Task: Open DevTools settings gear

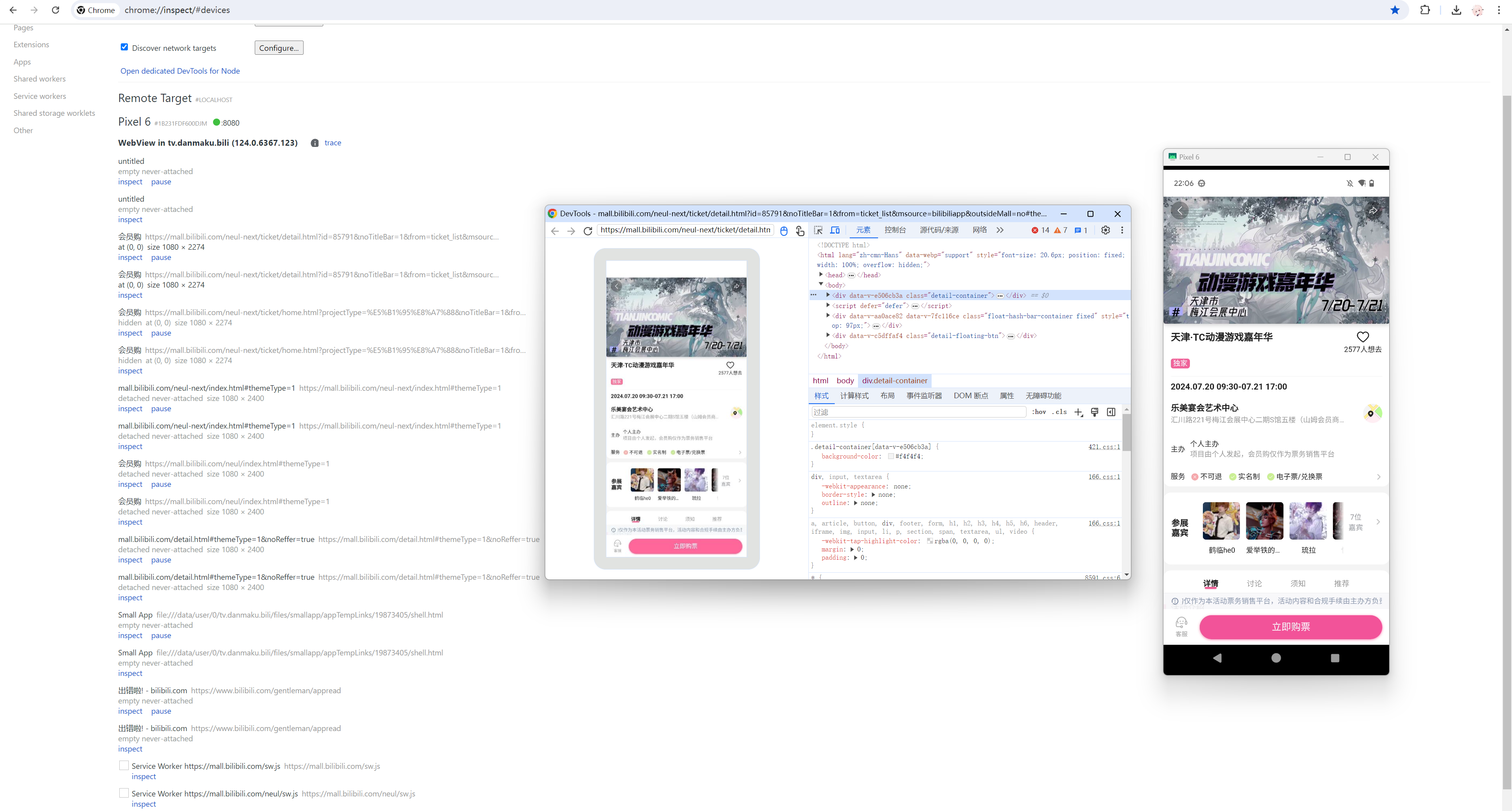Action: pyautogui.click(x=1105, y=230)
